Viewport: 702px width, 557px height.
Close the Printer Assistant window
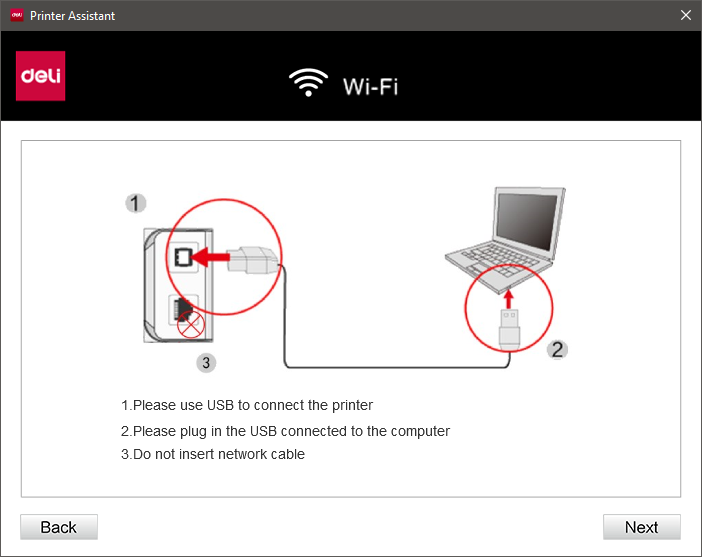[x=685, y=15]
